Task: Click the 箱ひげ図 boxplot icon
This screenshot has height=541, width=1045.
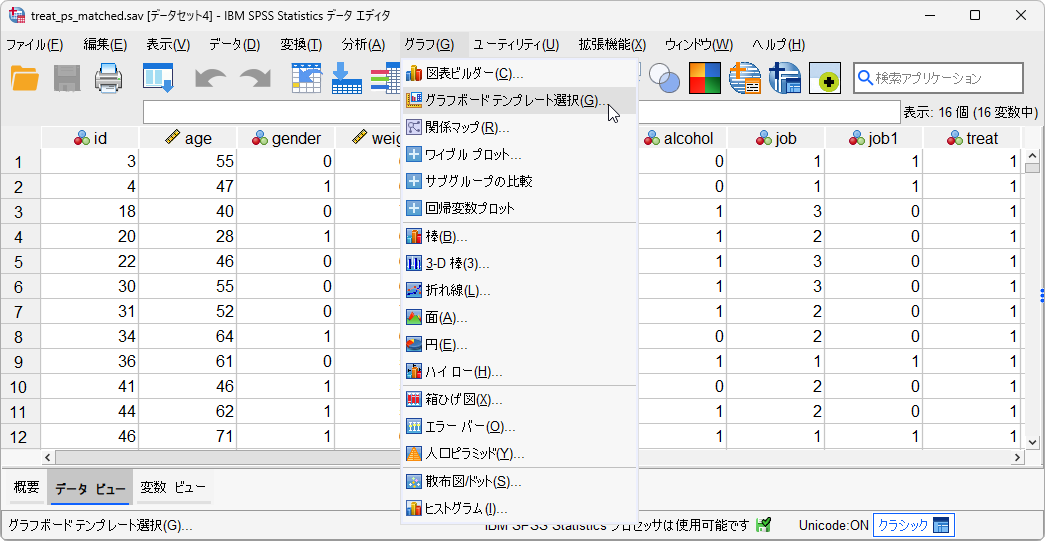Action: point(414,400)
